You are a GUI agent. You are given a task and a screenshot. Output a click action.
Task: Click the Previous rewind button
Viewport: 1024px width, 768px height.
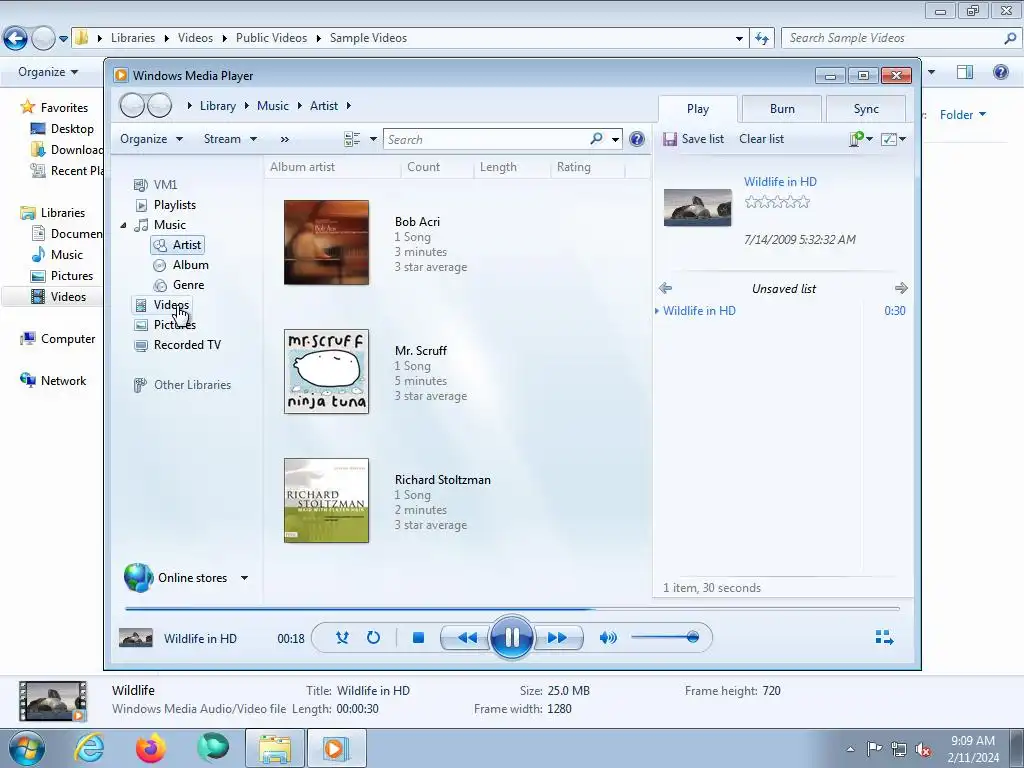[466, 638]
